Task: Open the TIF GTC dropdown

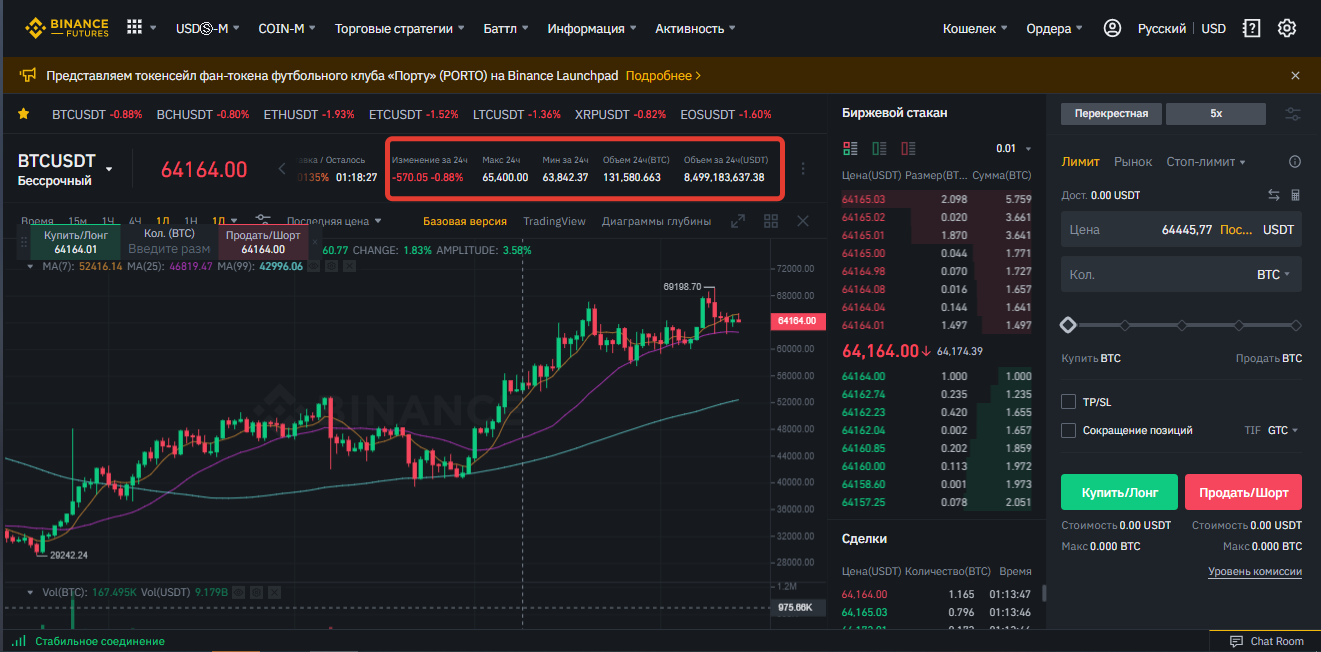Action: point(1283,430)
